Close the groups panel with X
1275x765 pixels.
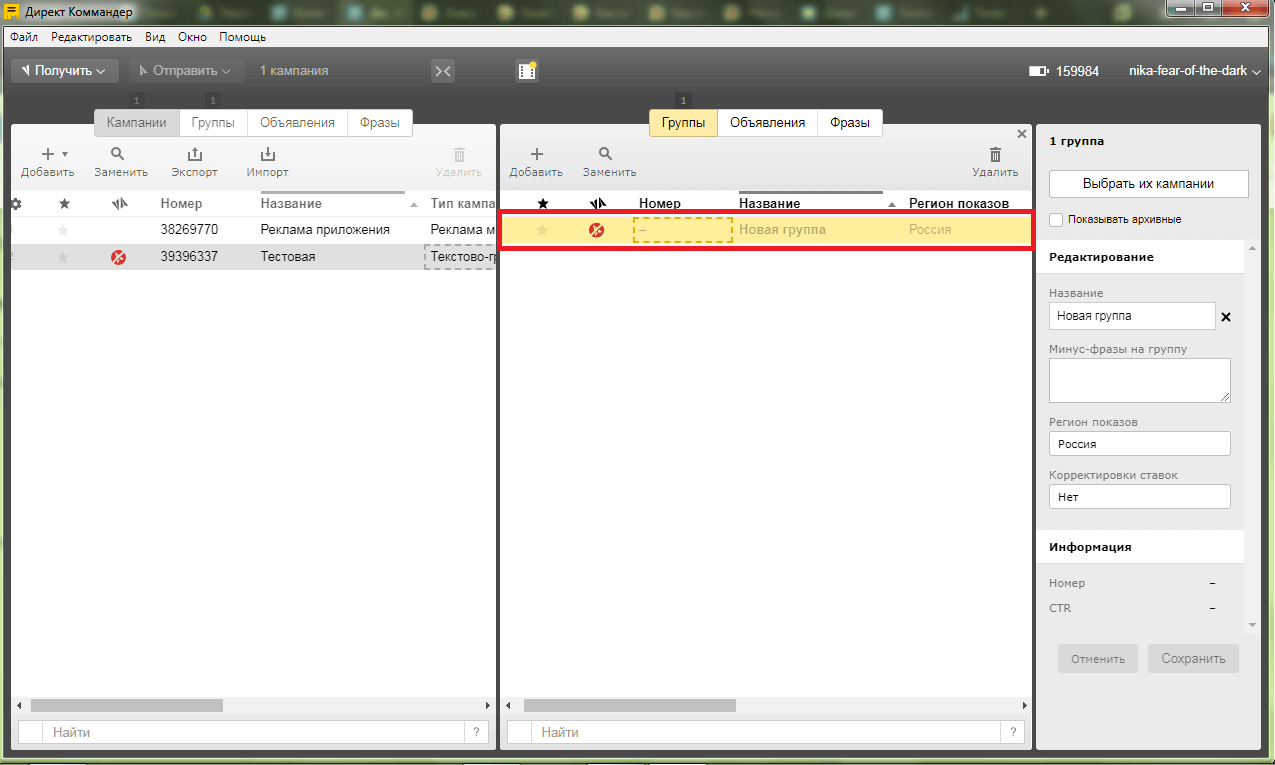(1021, 133)
